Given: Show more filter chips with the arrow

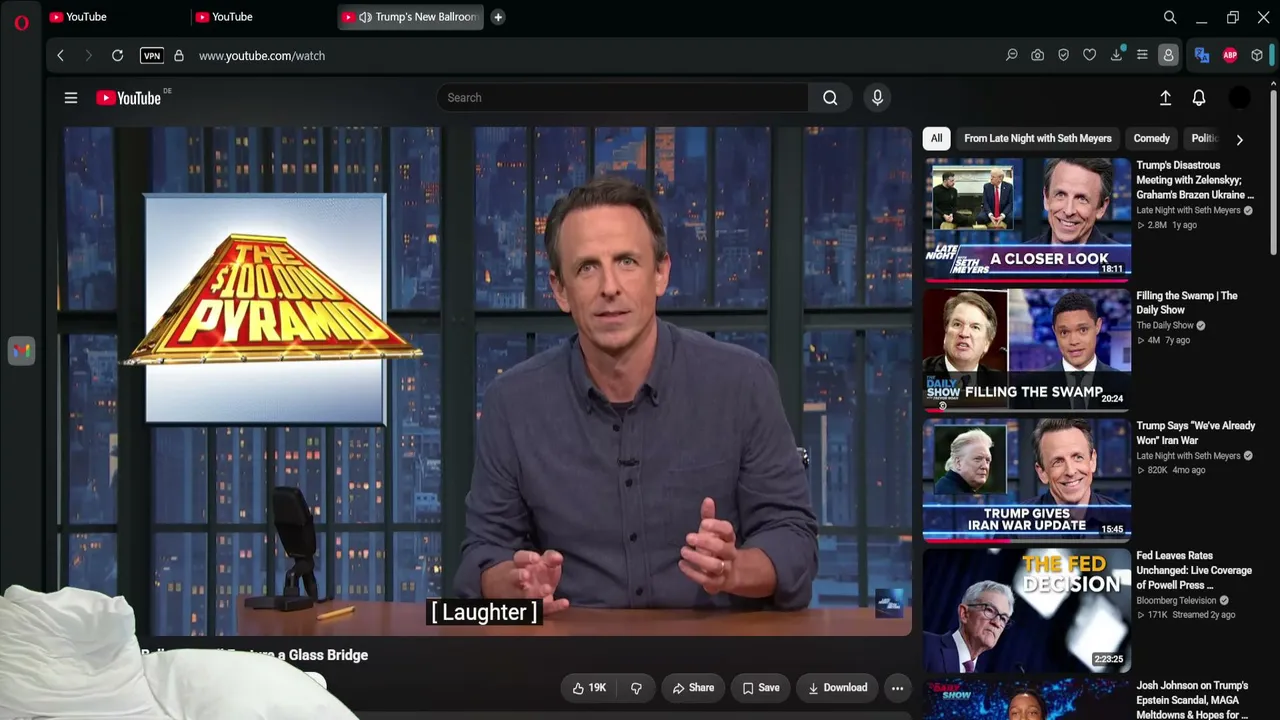Looking at the screenshot, I should [1239, 139].
